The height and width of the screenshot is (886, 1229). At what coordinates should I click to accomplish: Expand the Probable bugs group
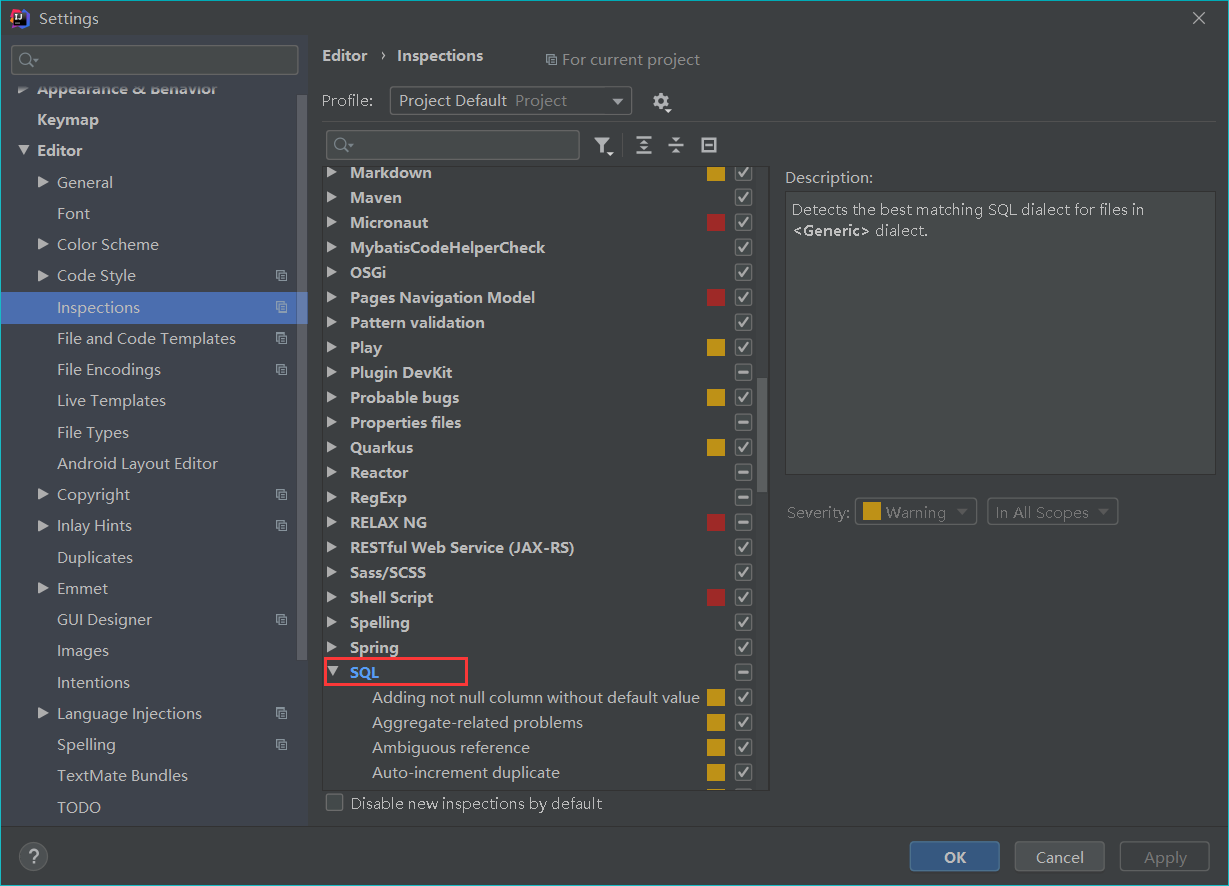click(332, 398)
